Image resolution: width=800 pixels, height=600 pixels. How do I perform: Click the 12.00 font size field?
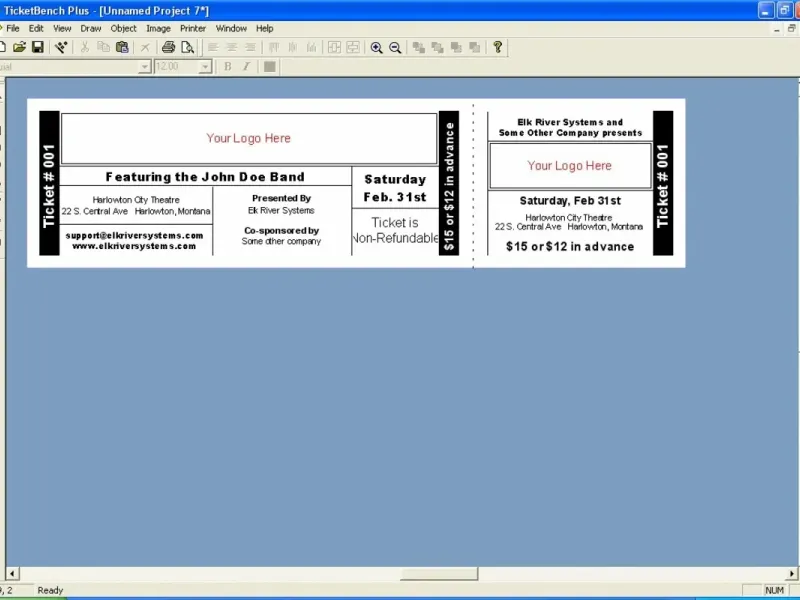tap(177, 66)
